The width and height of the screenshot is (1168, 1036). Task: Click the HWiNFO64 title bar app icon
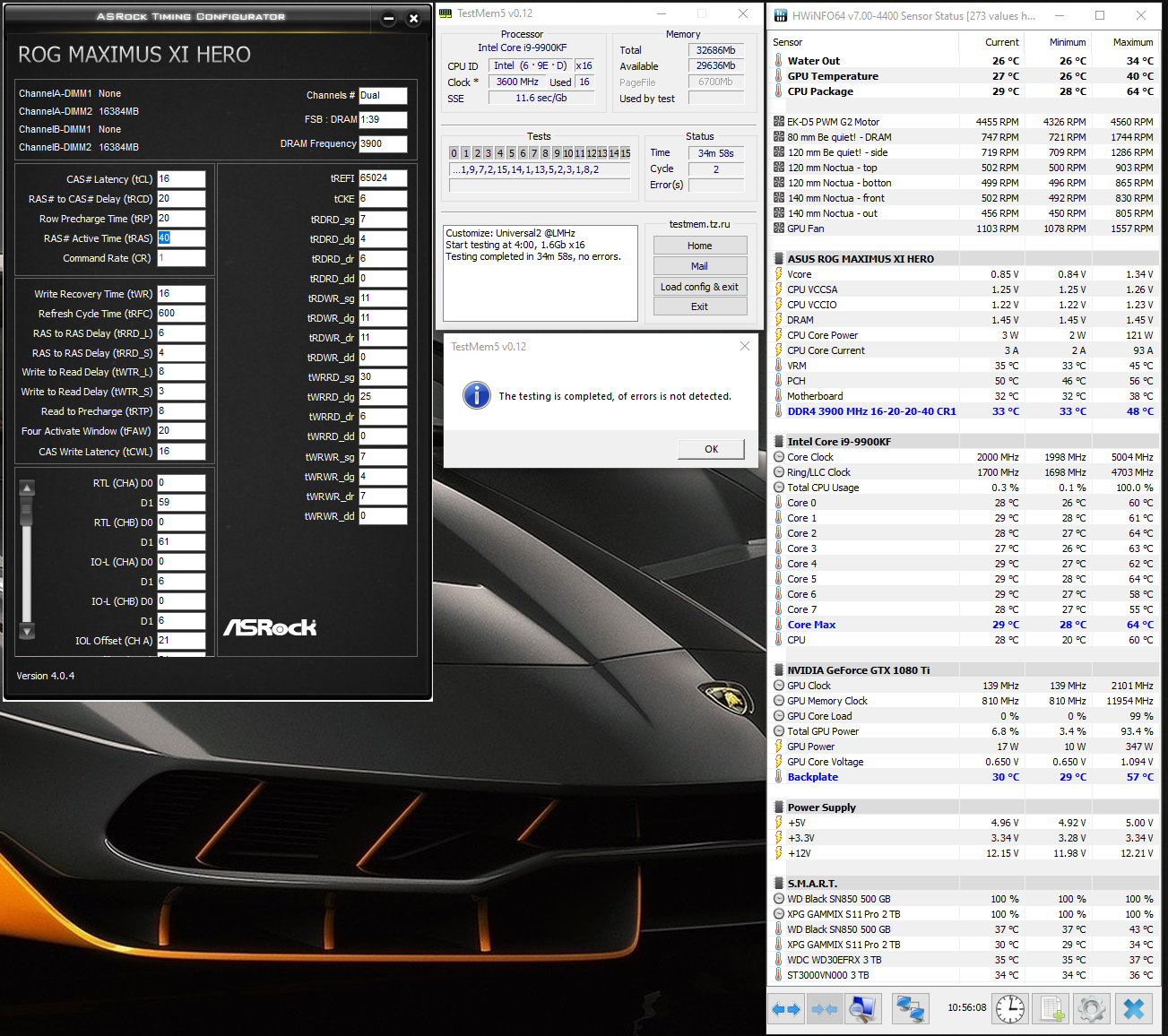coord(780,15)
